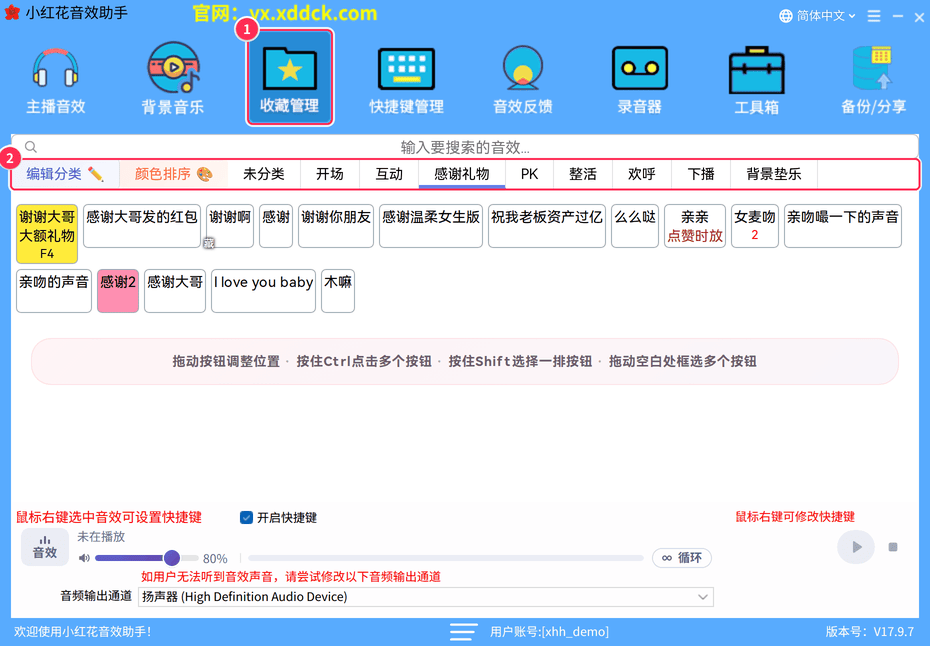Click the 编辑分类 button
The width and height of the screenshot is (930, 646).
pos(65,174)
